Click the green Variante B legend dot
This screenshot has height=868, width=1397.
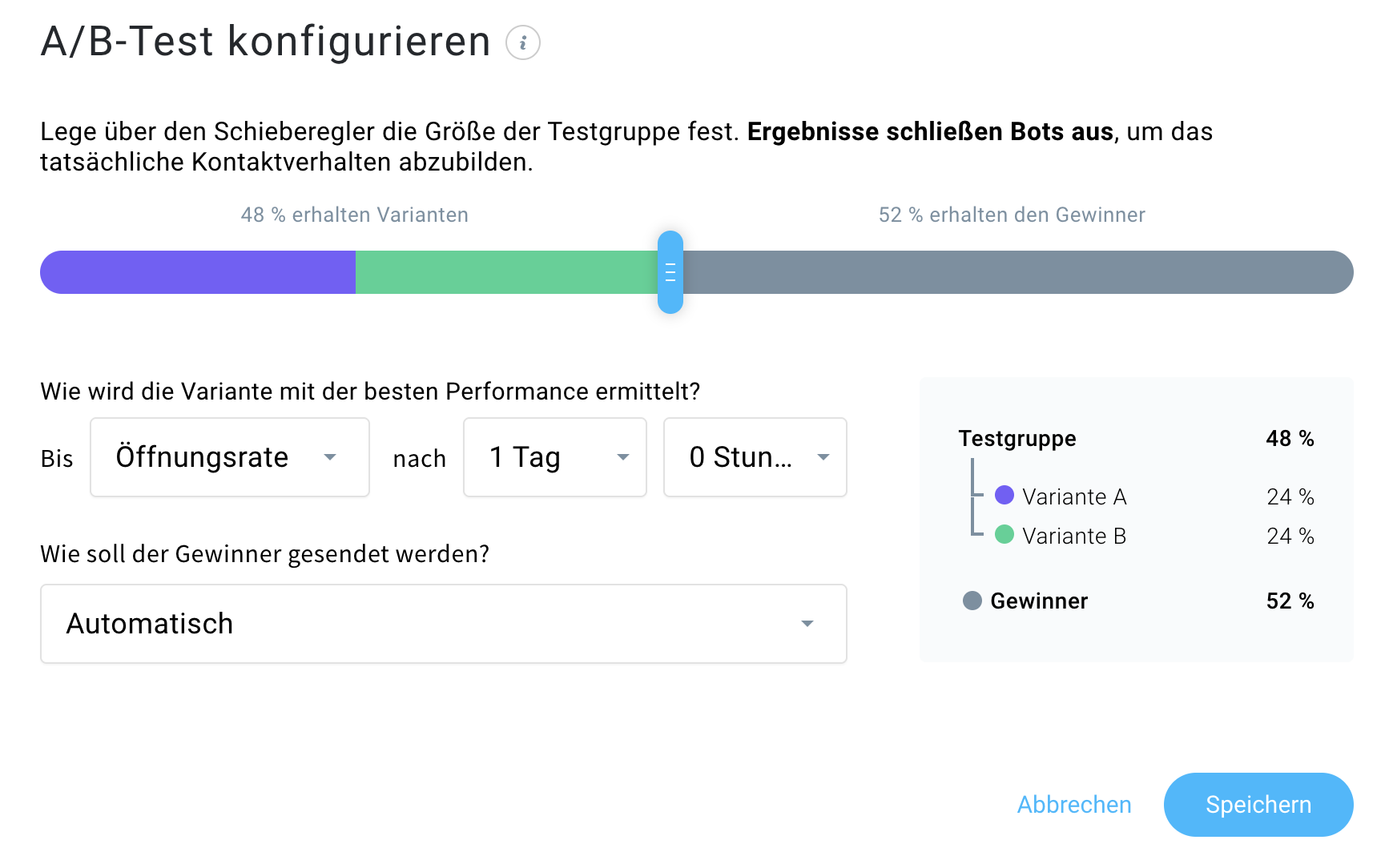1004,535
